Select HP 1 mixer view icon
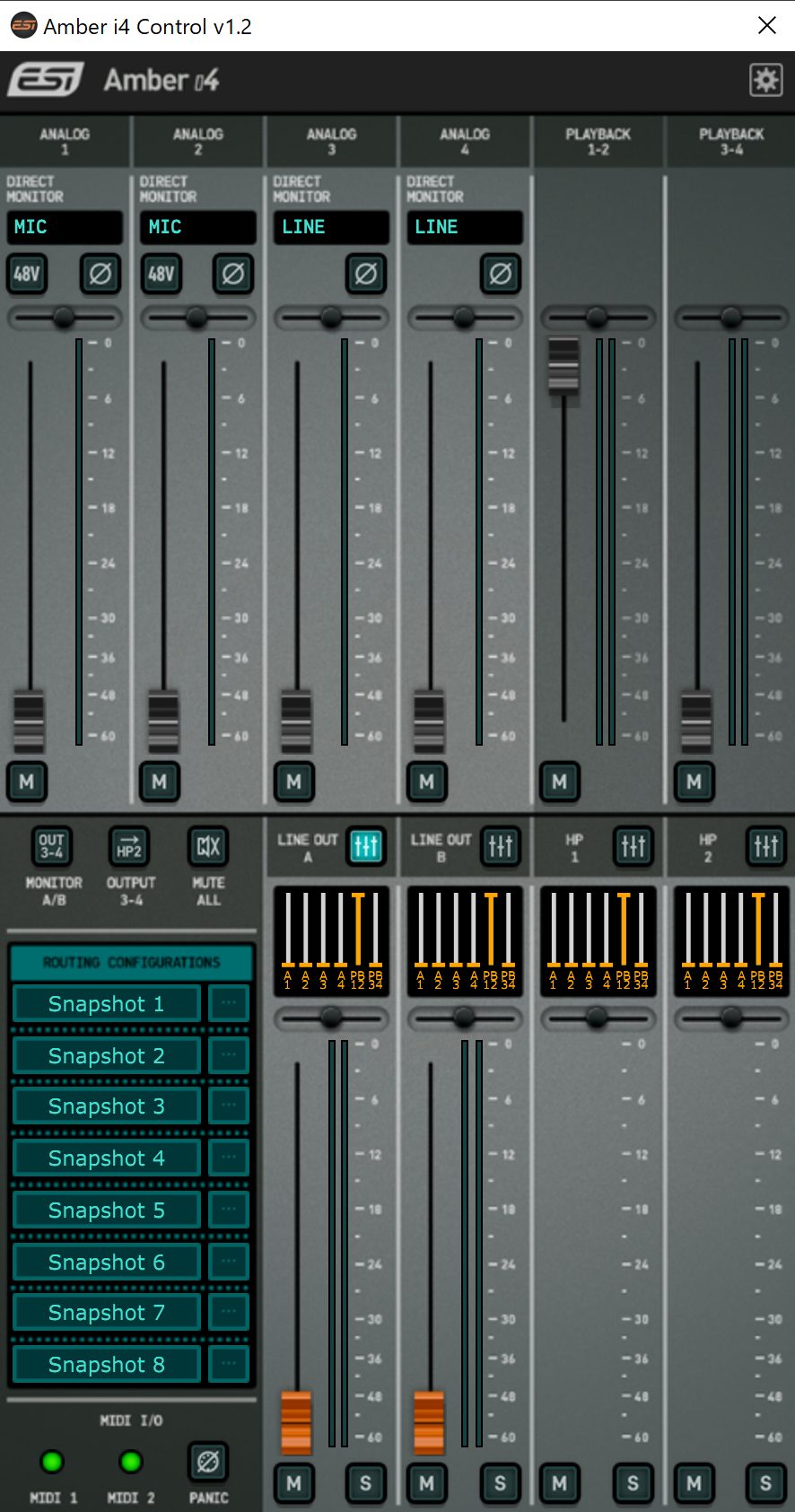This screenshot has height=1512, width=795. 633,846
